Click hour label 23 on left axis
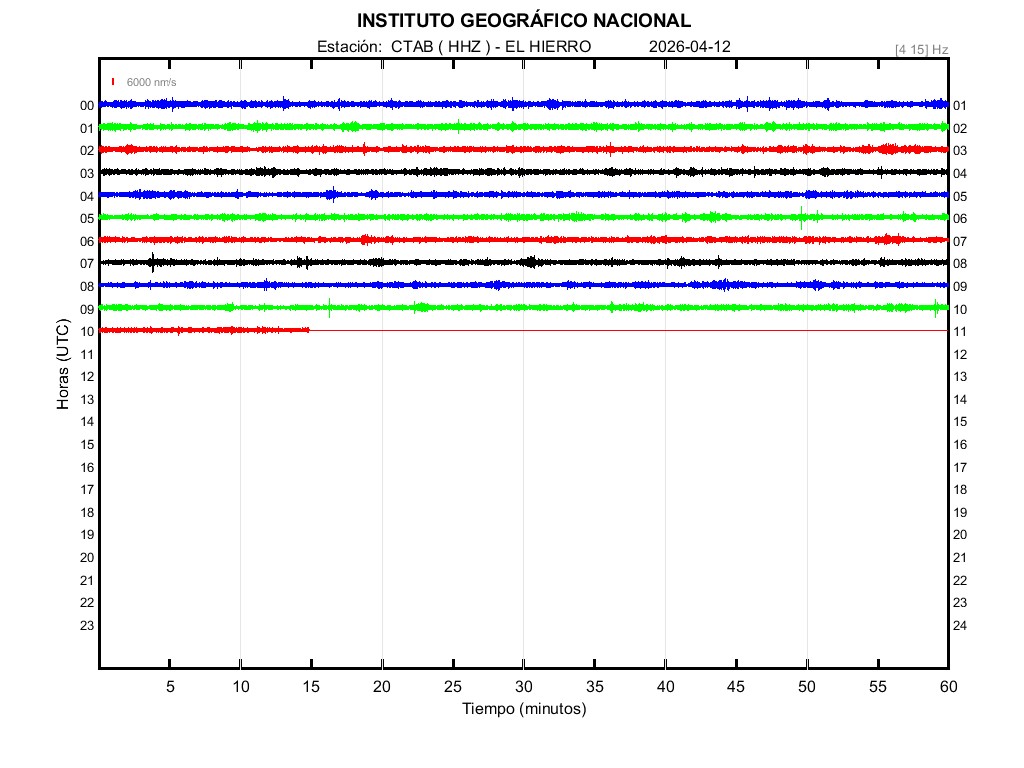Screen dimensions: 1024x768 coord(87,625)
